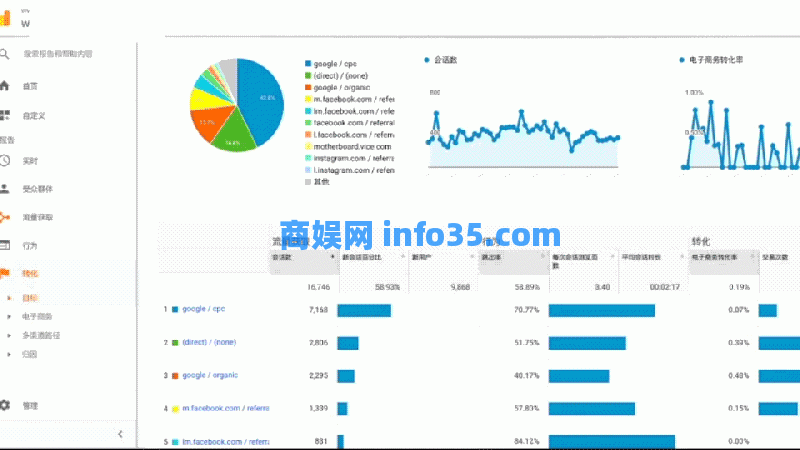Click the green (direct) / (none) legend swatch
This screenshot has height=450, width=800.
click(308, 76)
